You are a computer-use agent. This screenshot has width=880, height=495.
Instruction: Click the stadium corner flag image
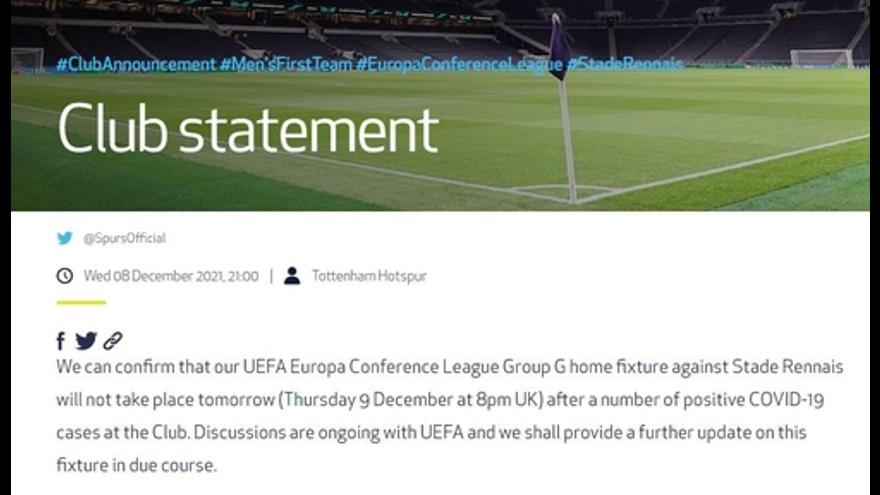coord(563,107)
